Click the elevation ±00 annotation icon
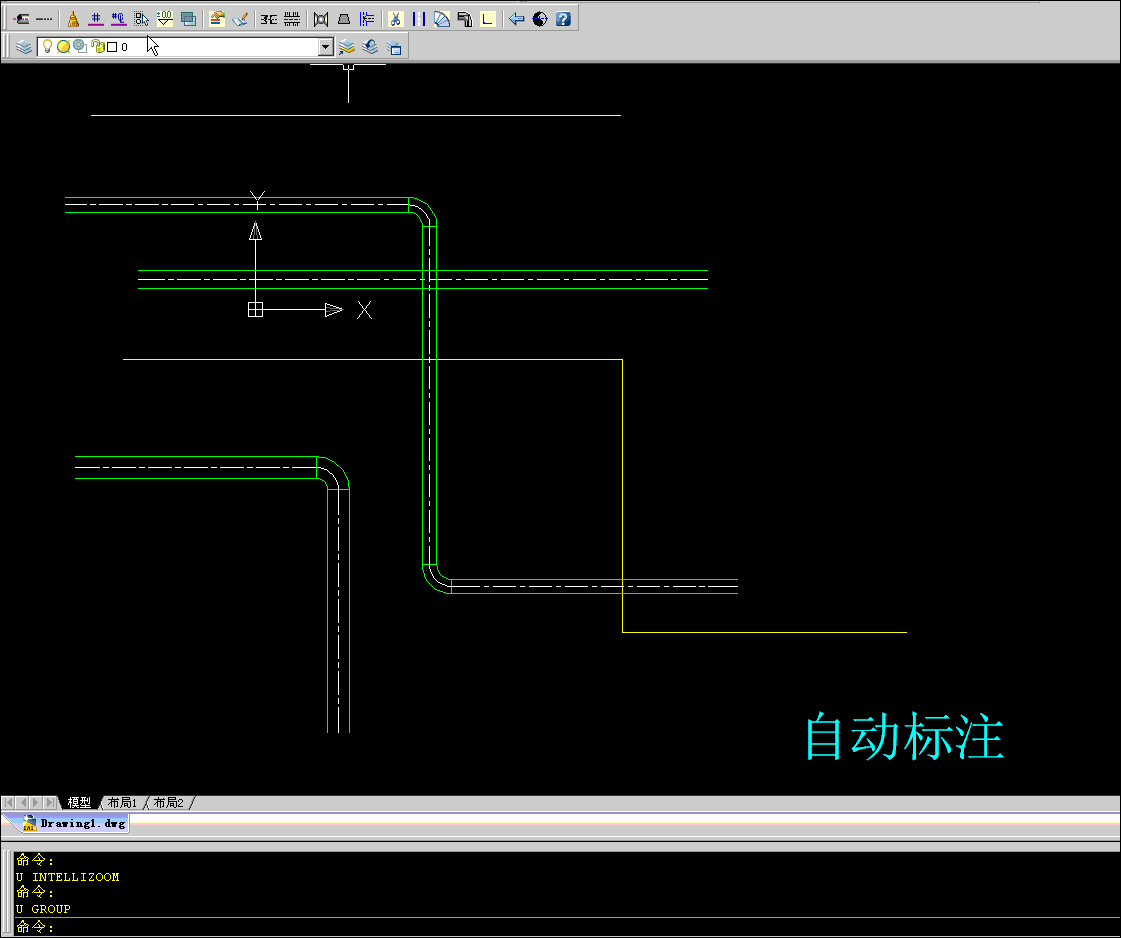Screen dimensions: 1121x938 pos(165,19)
